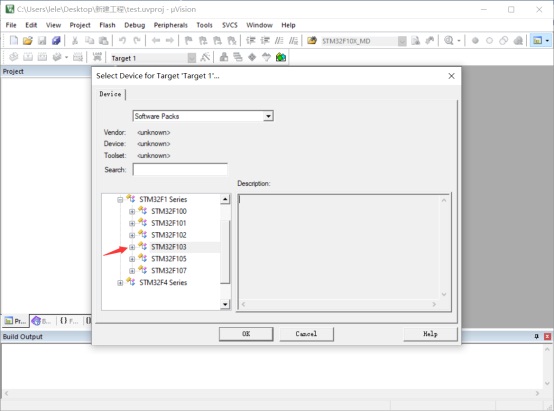Click the Manage Run-Time Environment diamond icon
554x411 pixels.
pyautogui.click(x=252, y=57)
